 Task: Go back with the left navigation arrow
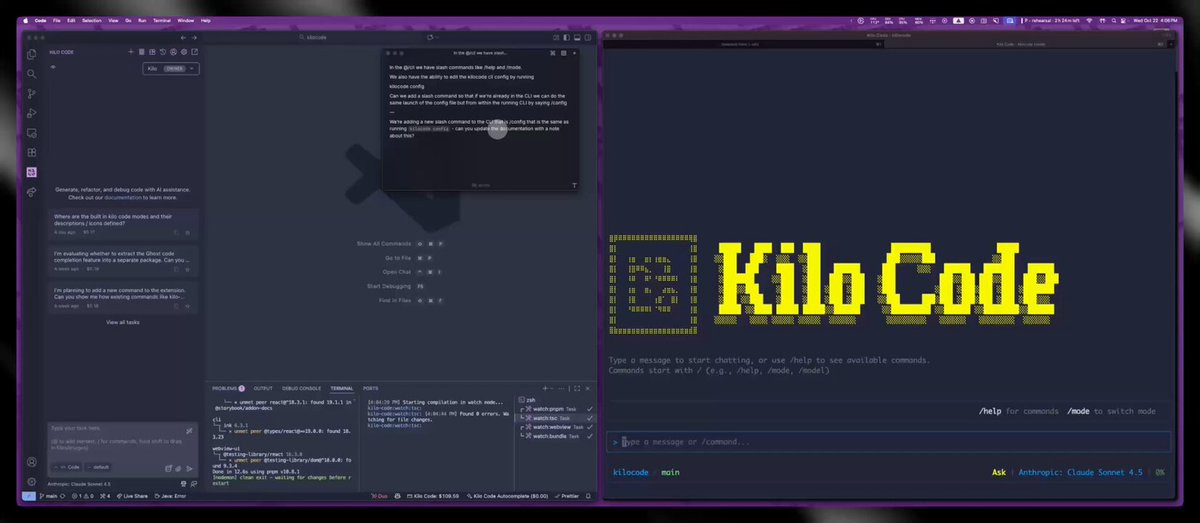(x=182, y=37)
